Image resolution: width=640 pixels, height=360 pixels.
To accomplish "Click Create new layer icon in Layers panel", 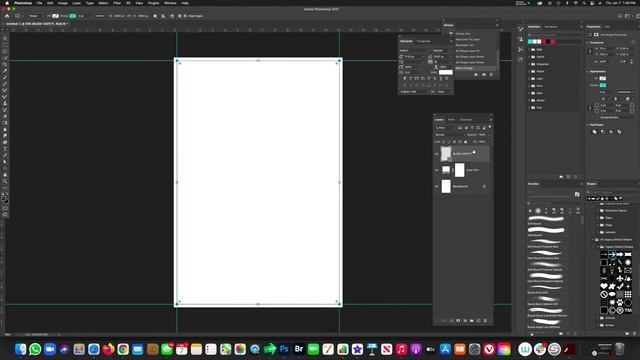I will (x=478, y=321).
